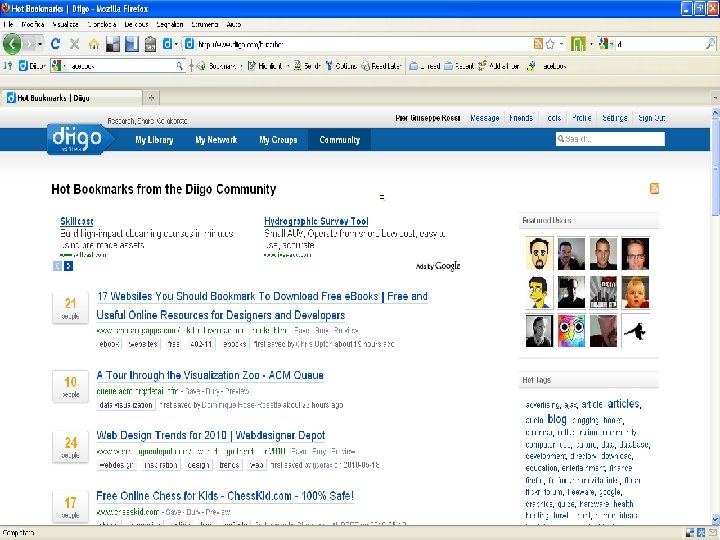Open dropdown arrow next to Diigo 'd' navigation icon
Viewport: 720px width, 540px height.
click(x=176, y=44)
